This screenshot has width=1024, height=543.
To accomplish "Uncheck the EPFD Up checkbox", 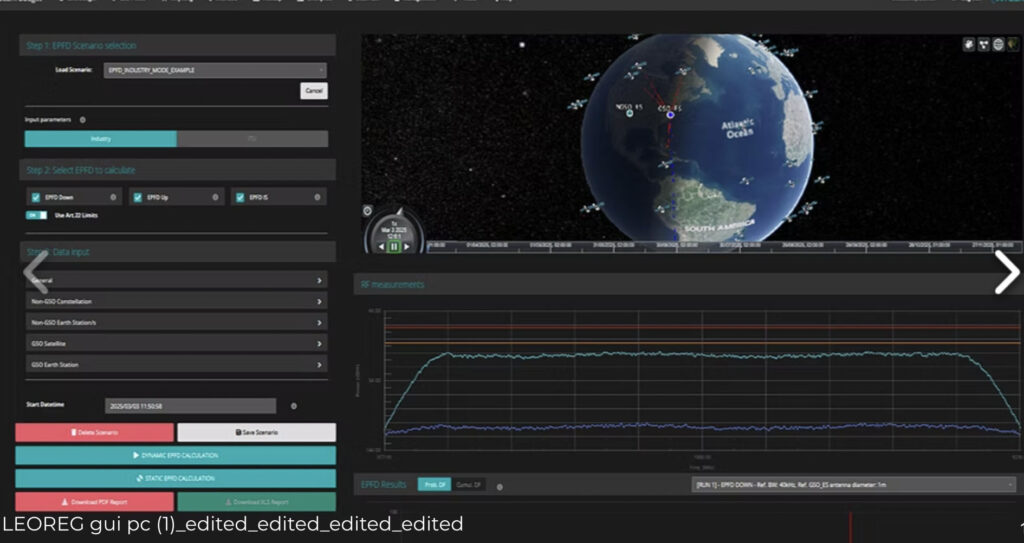I will click(x=137, y=198).
